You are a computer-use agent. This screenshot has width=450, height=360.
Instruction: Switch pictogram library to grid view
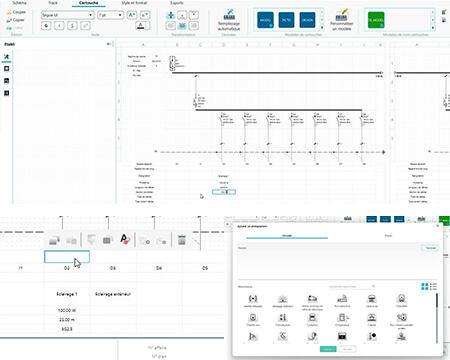[x=425, y=287]
